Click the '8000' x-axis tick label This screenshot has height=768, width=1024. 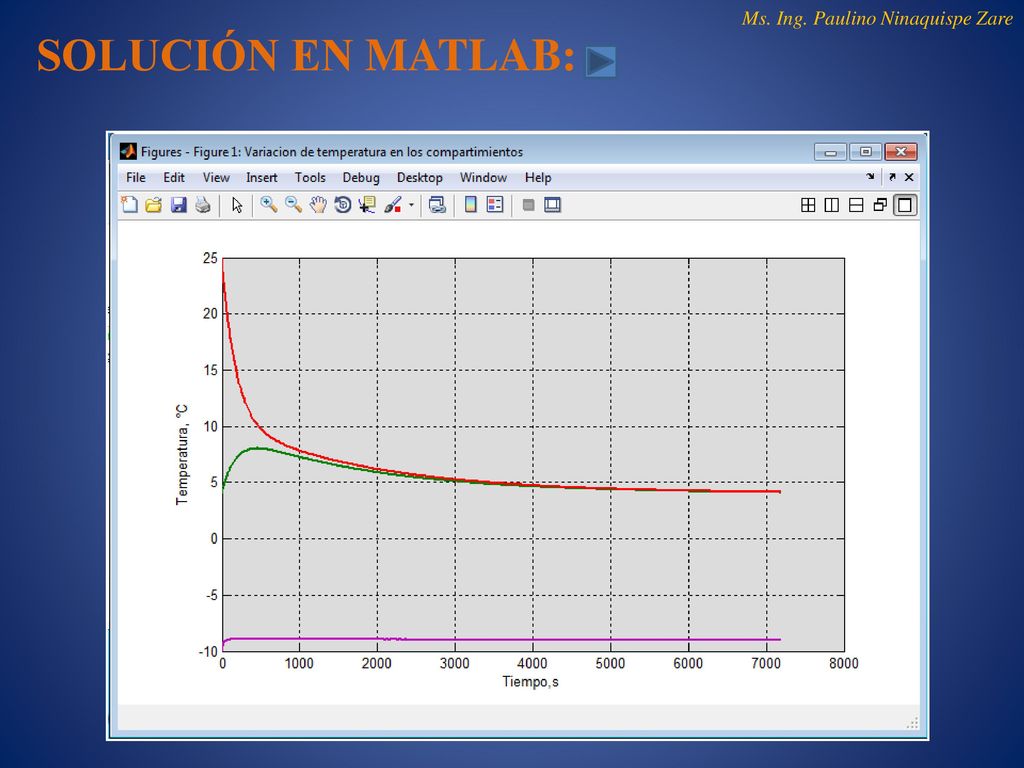pos(844,664)
